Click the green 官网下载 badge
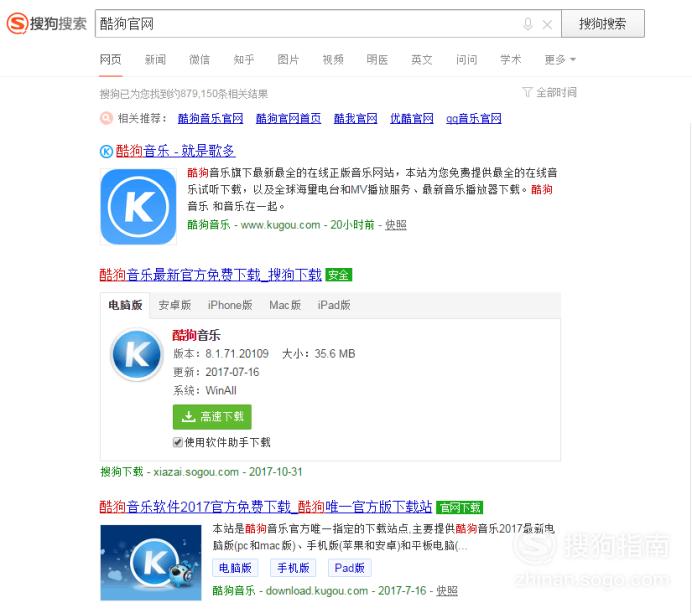 459,507
